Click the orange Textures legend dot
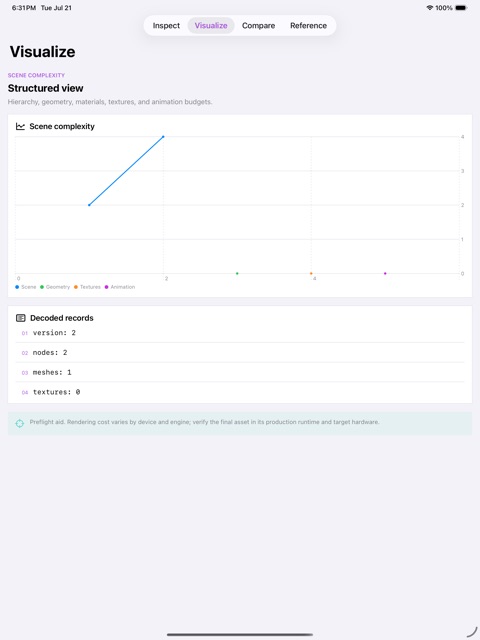The image size is (480, 640). tap(76, 287)
